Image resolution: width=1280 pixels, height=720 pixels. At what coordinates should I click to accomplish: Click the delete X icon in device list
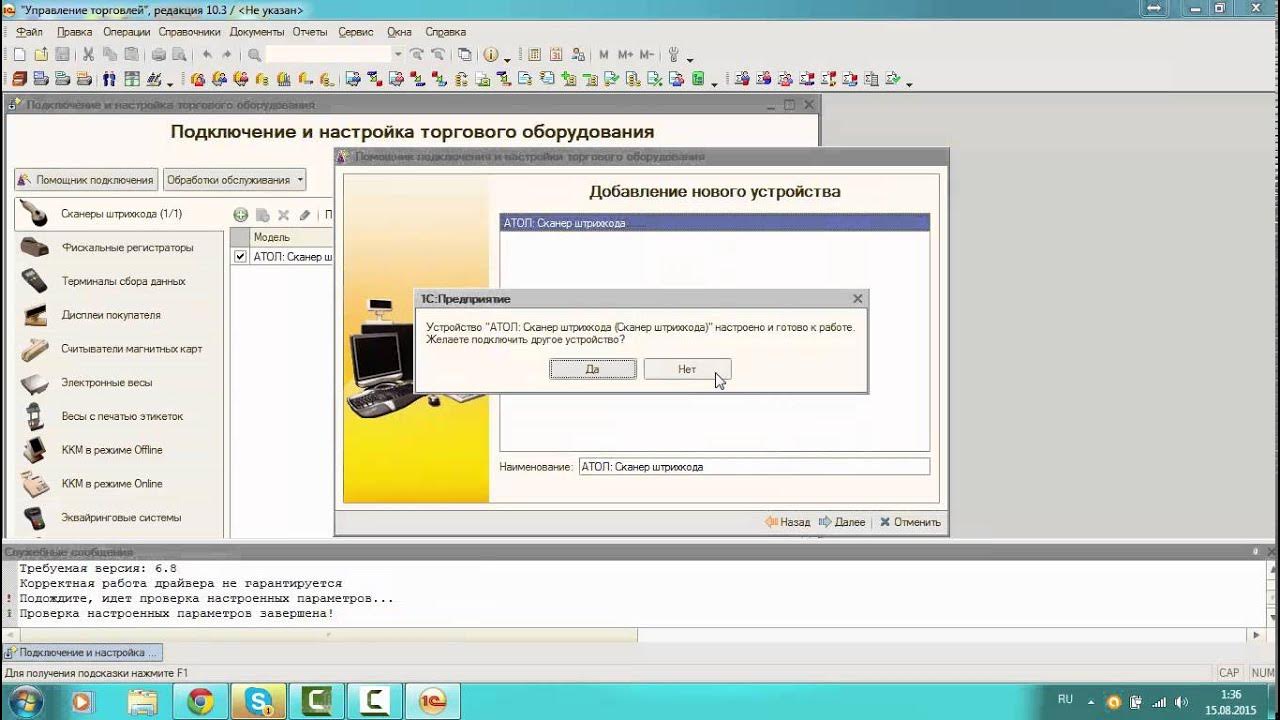point(283,214)
